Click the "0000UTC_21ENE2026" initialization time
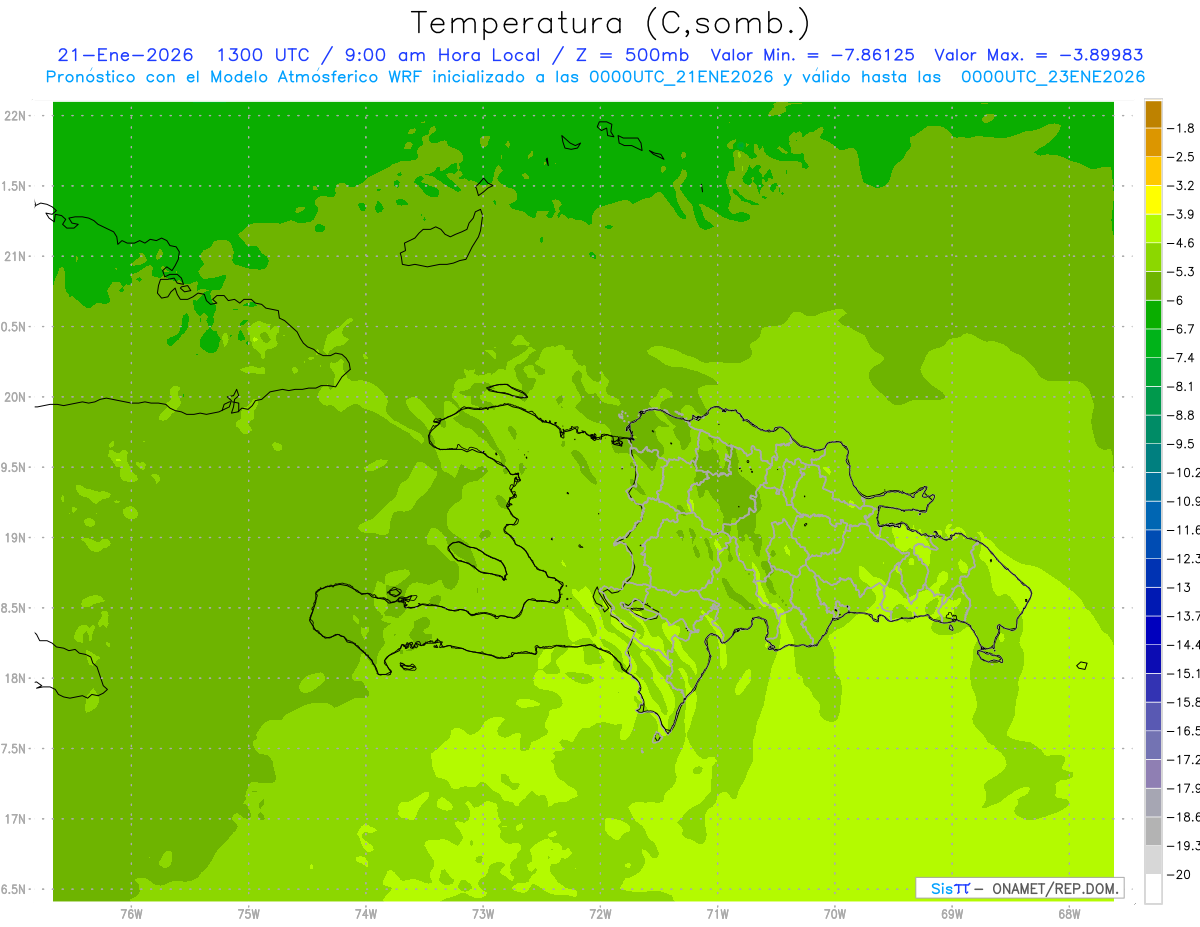The height and width of the screenshot is (927, 1200). point(682,77)
